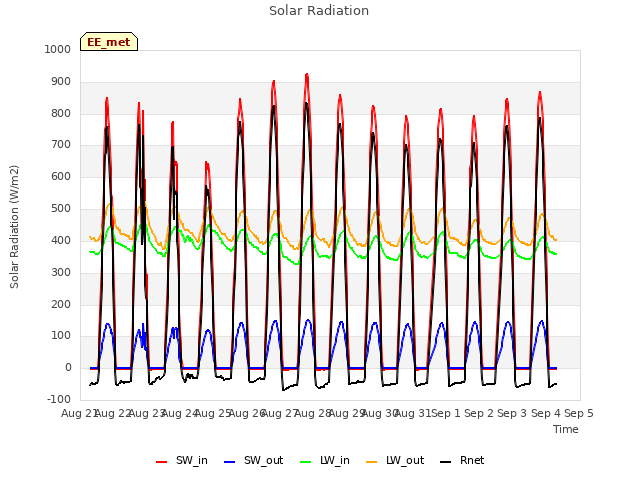The width and height of the screenshot is (640, 480).
Task: Click the Aug 28 red SW_in peak
Action: tap(307, 74)
